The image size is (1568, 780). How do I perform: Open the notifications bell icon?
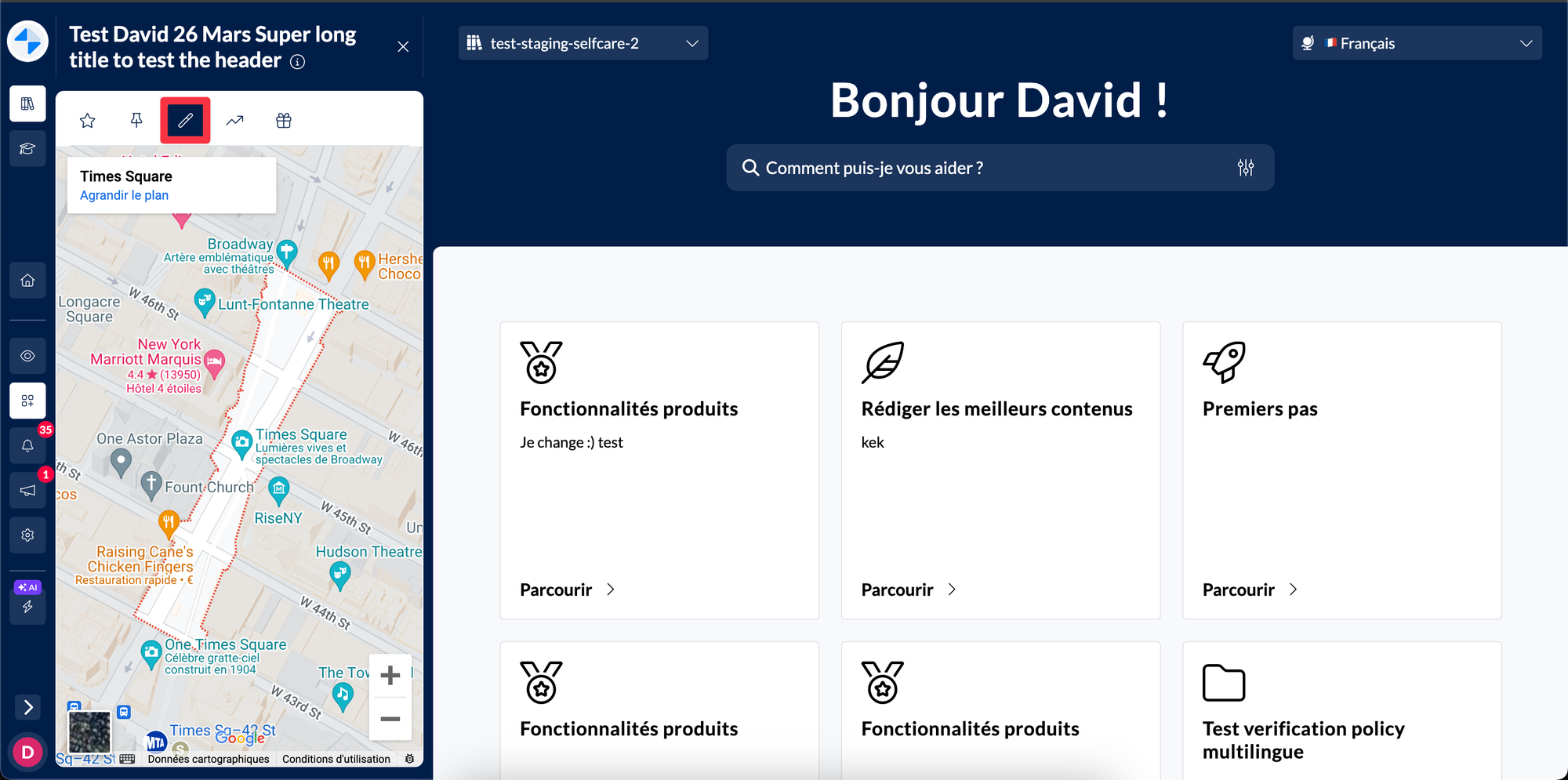point(27,446)
